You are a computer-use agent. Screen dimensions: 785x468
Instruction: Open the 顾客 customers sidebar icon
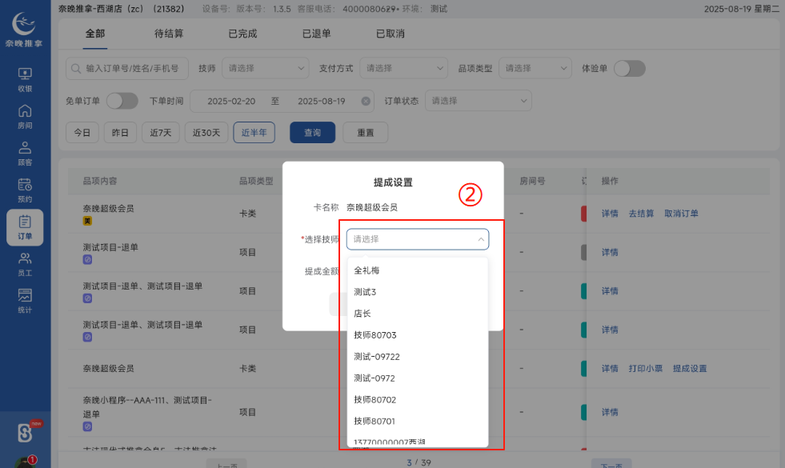coord(25,154)
